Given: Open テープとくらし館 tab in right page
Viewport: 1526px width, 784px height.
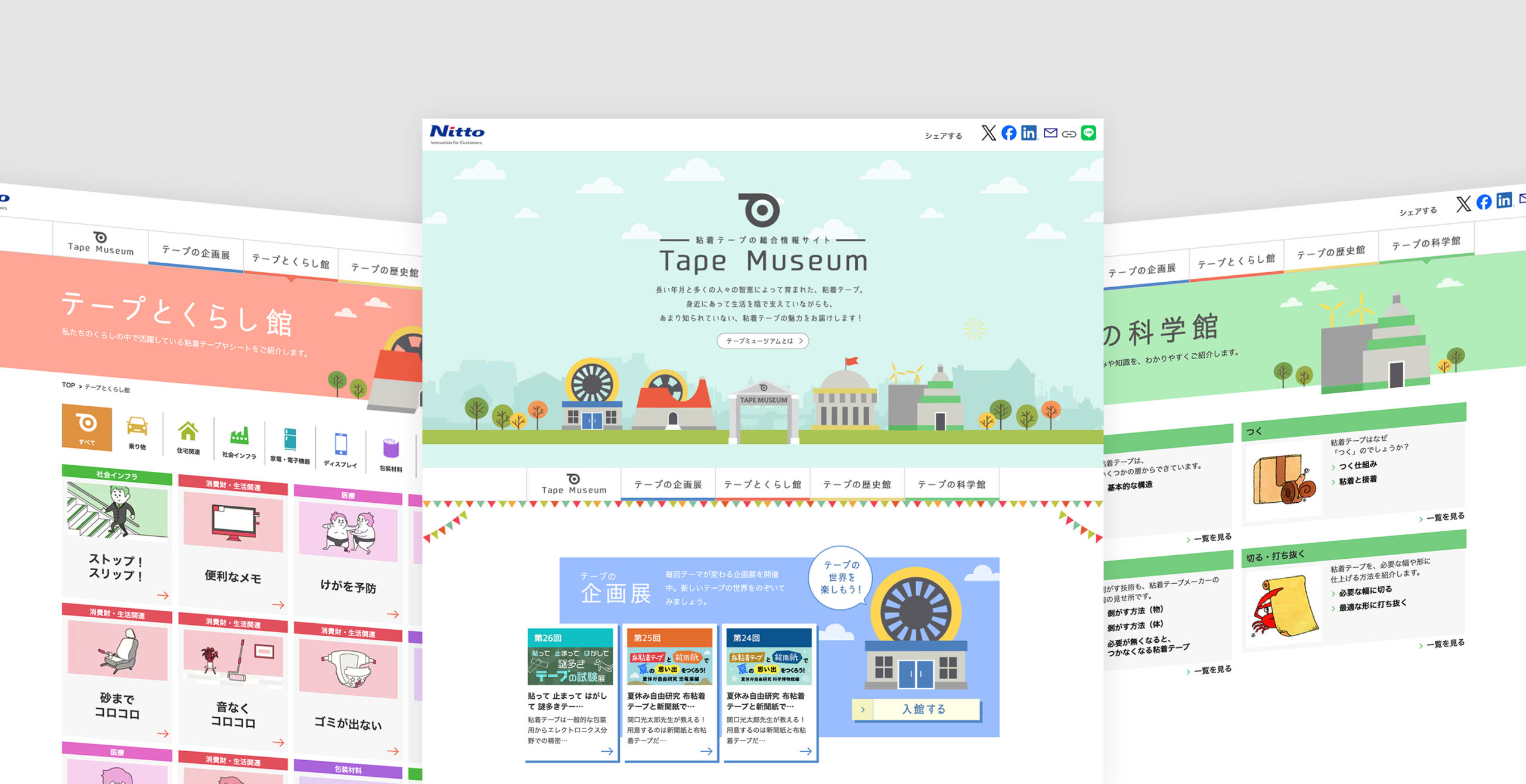Looking at the screenshot, I should click(x=1236, y=260).
